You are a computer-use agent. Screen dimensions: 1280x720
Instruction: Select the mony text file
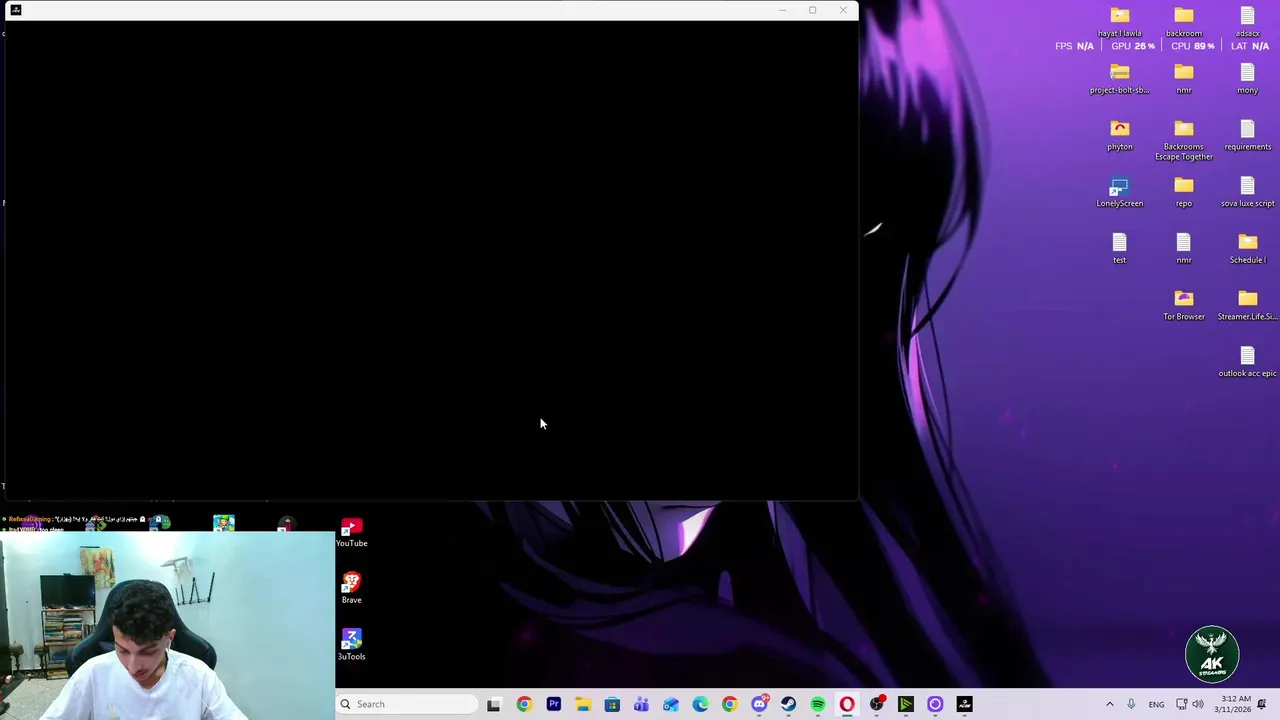pyautogui.click(x=1247, y=80)
